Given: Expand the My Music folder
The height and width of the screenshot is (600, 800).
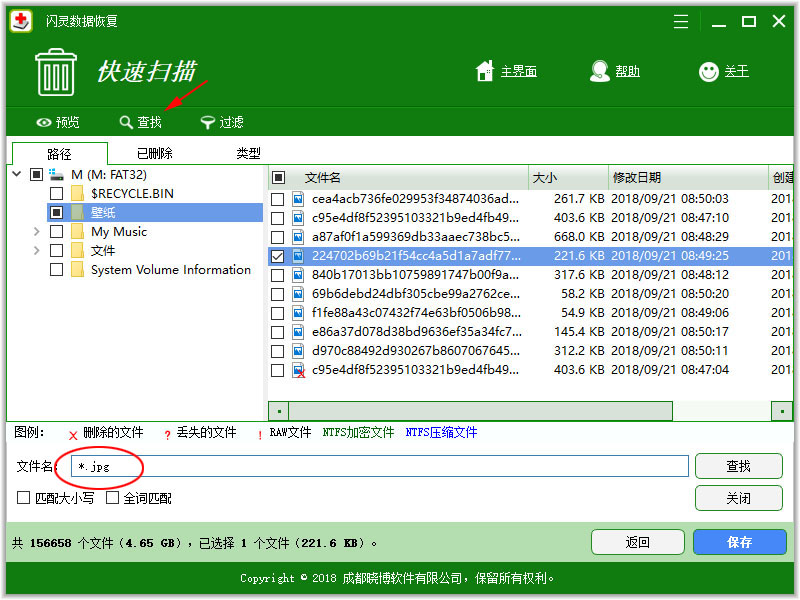Looking at the screenshot, I should pyautogui.click(x=37, y=232).
